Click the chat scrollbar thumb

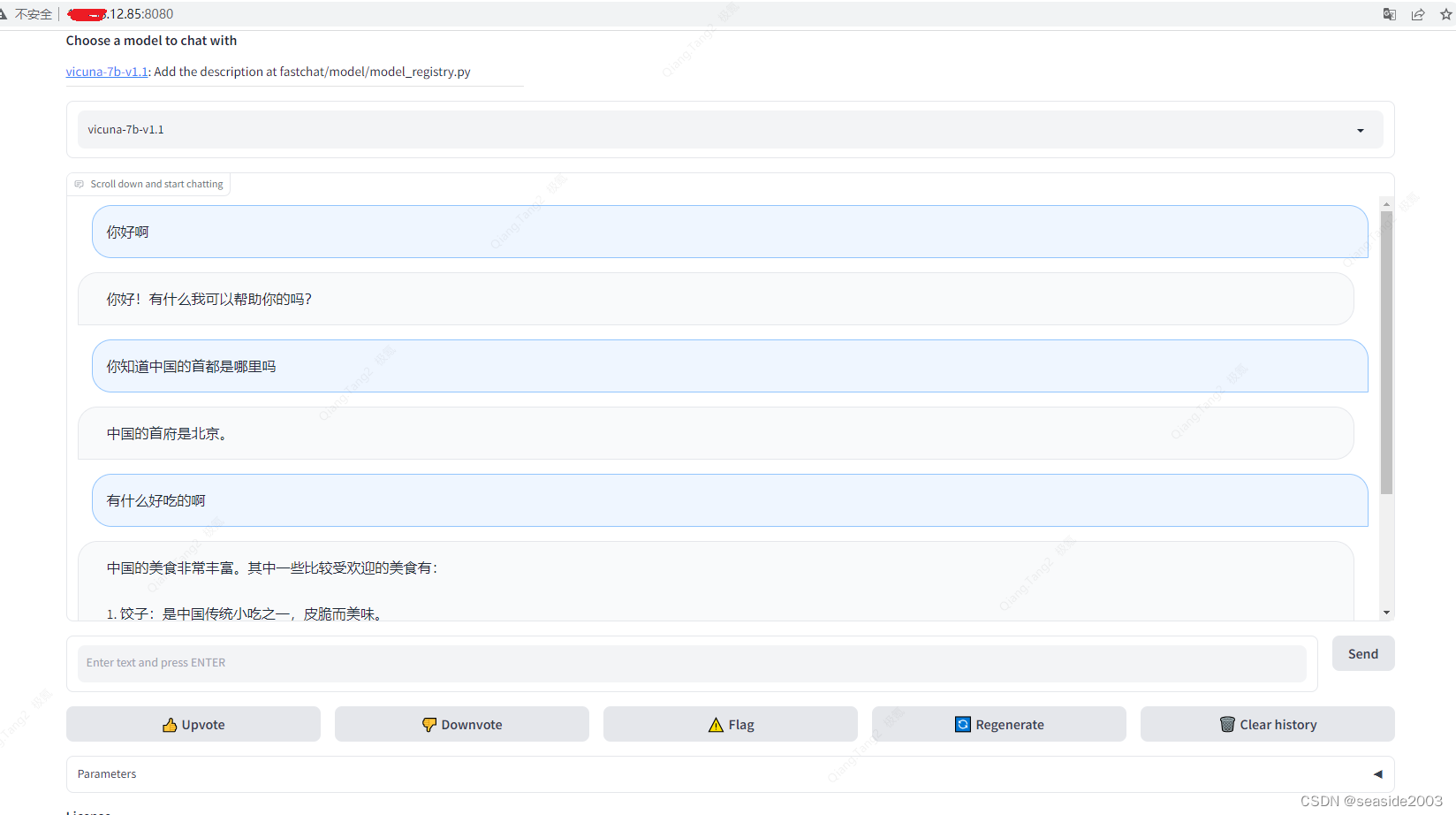(1386, 354)
